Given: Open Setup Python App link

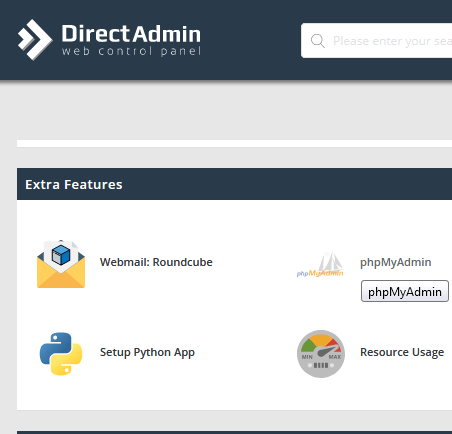Looking at the screenshot, I should (147, 353).
